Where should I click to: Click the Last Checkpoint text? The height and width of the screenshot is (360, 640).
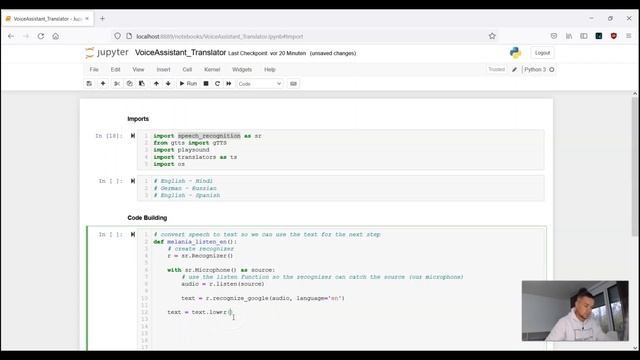pyautogui.click(x=267, y=53)
